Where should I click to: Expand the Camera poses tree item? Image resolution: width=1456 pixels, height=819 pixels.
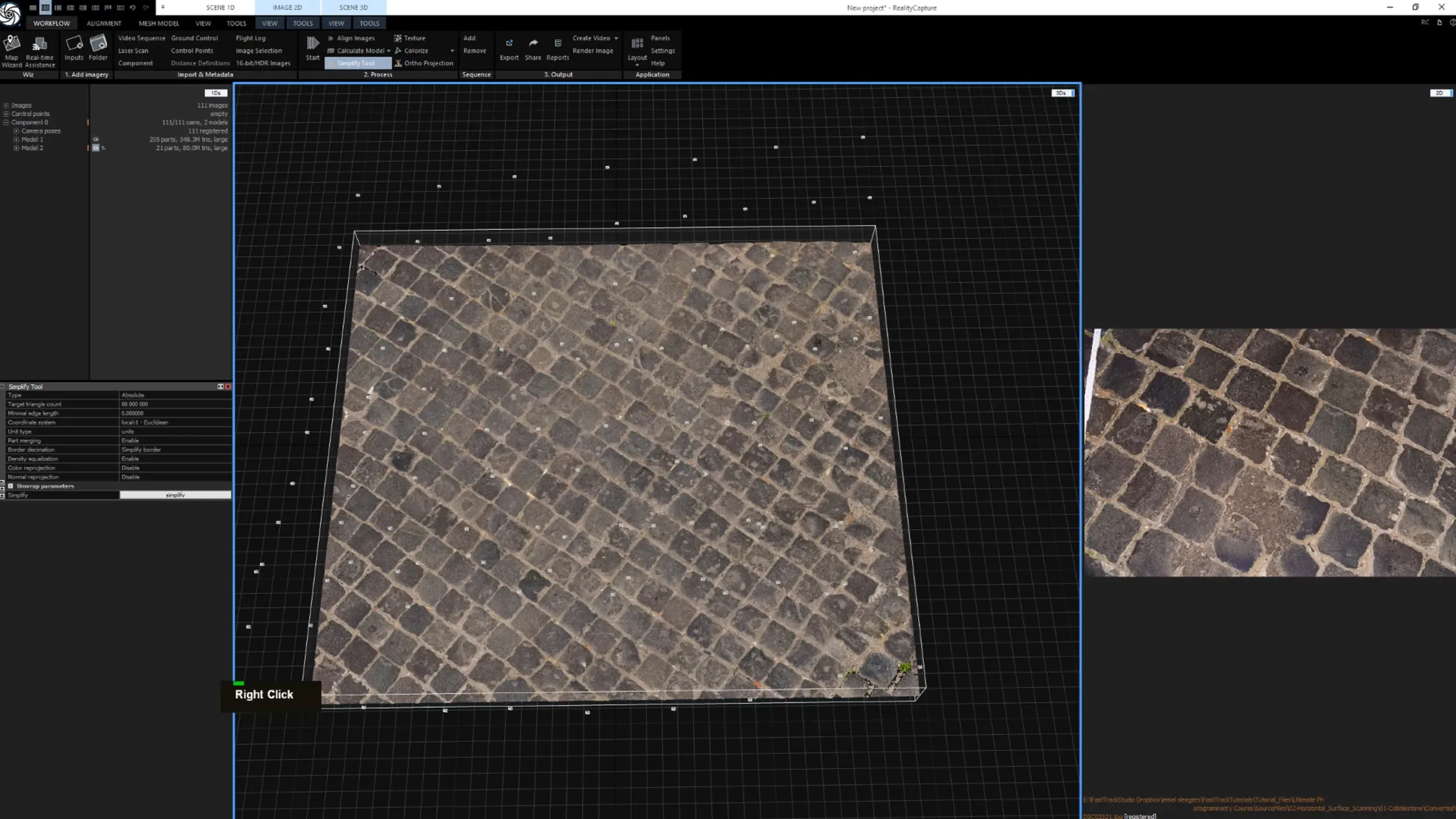[x=16, y=131]
